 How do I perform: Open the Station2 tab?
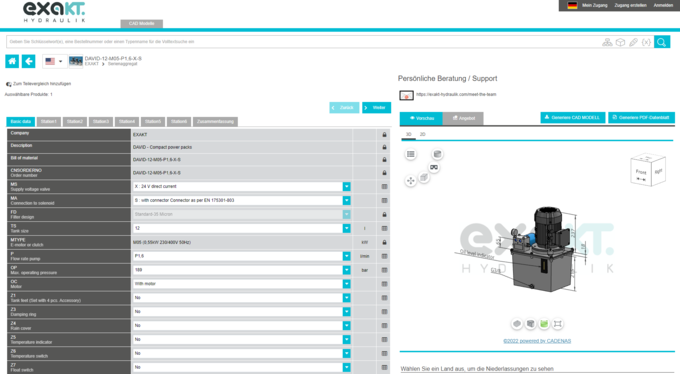75,121
